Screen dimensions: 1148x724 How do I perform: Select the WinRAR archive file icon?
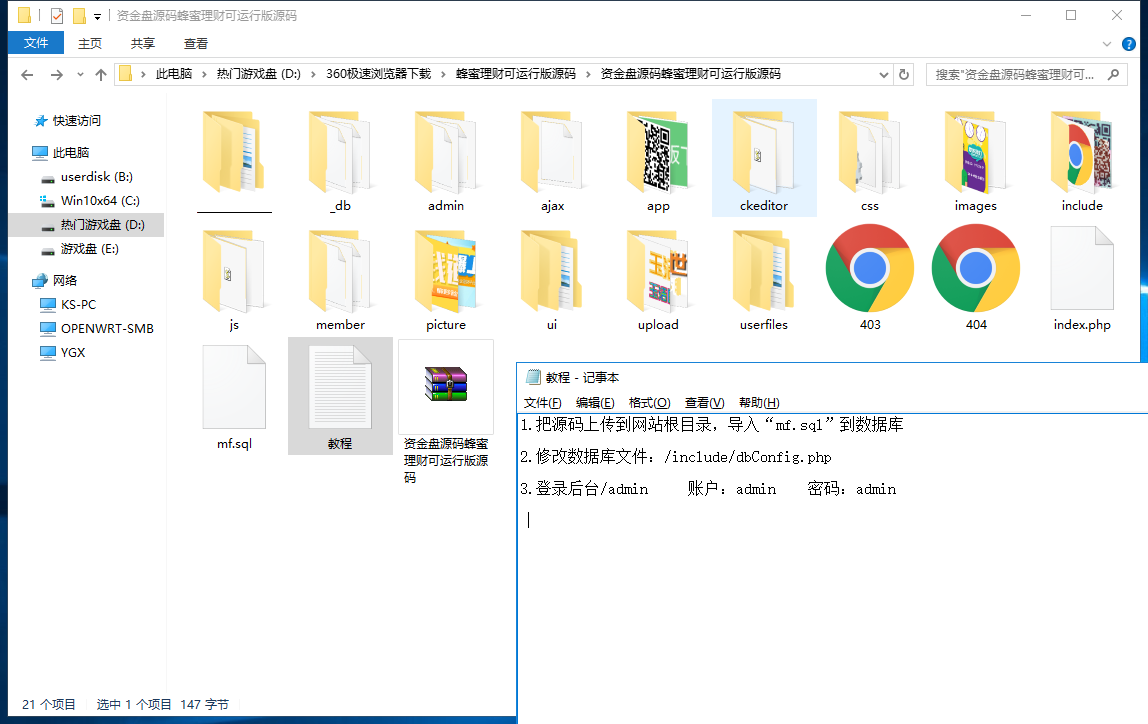coord(446,385)
